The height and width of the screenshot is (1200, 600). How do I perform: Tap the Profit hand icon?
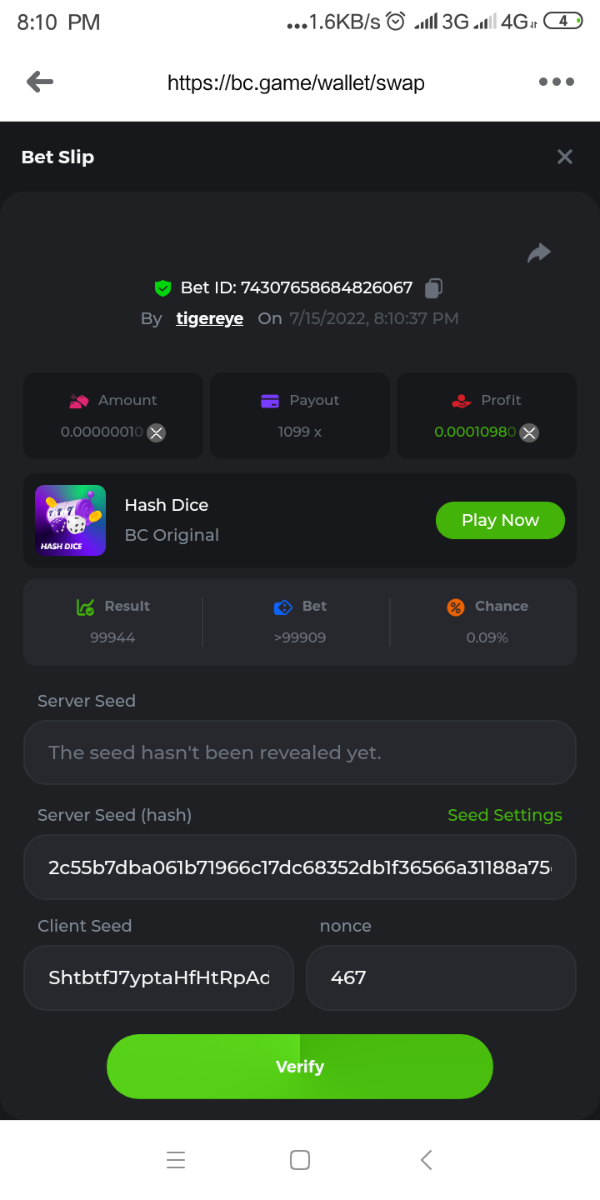(x=461, y=401)
